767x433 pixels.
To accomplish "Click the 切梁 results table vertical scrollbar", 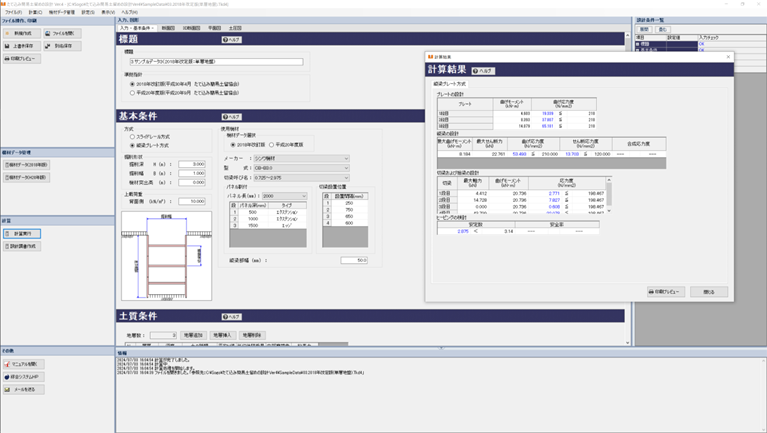I will click(x=609, y=195).
